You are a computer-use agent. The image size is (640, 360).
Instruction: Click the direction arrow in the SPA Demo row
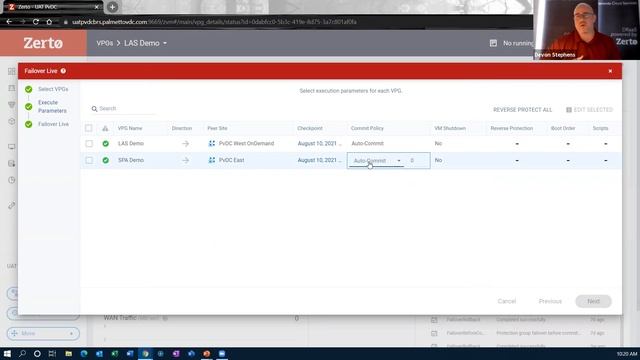185,160
